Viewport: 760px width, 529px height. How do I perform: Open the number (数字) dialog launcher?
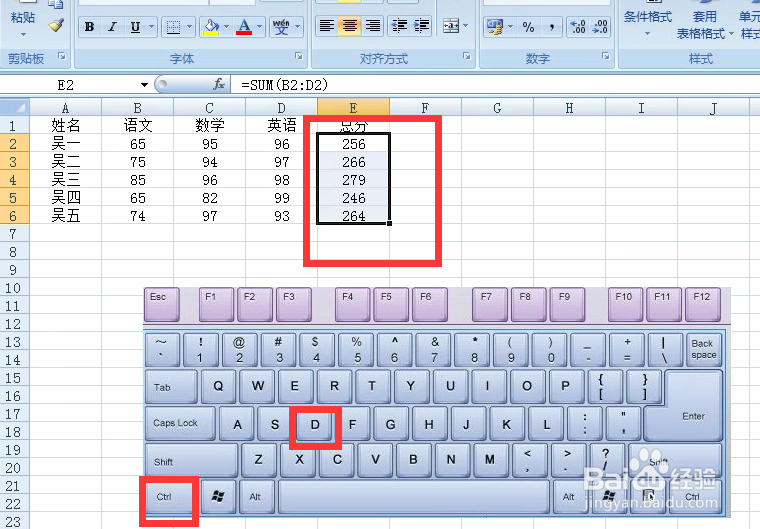pyautogui.click(x=606, y=56)
